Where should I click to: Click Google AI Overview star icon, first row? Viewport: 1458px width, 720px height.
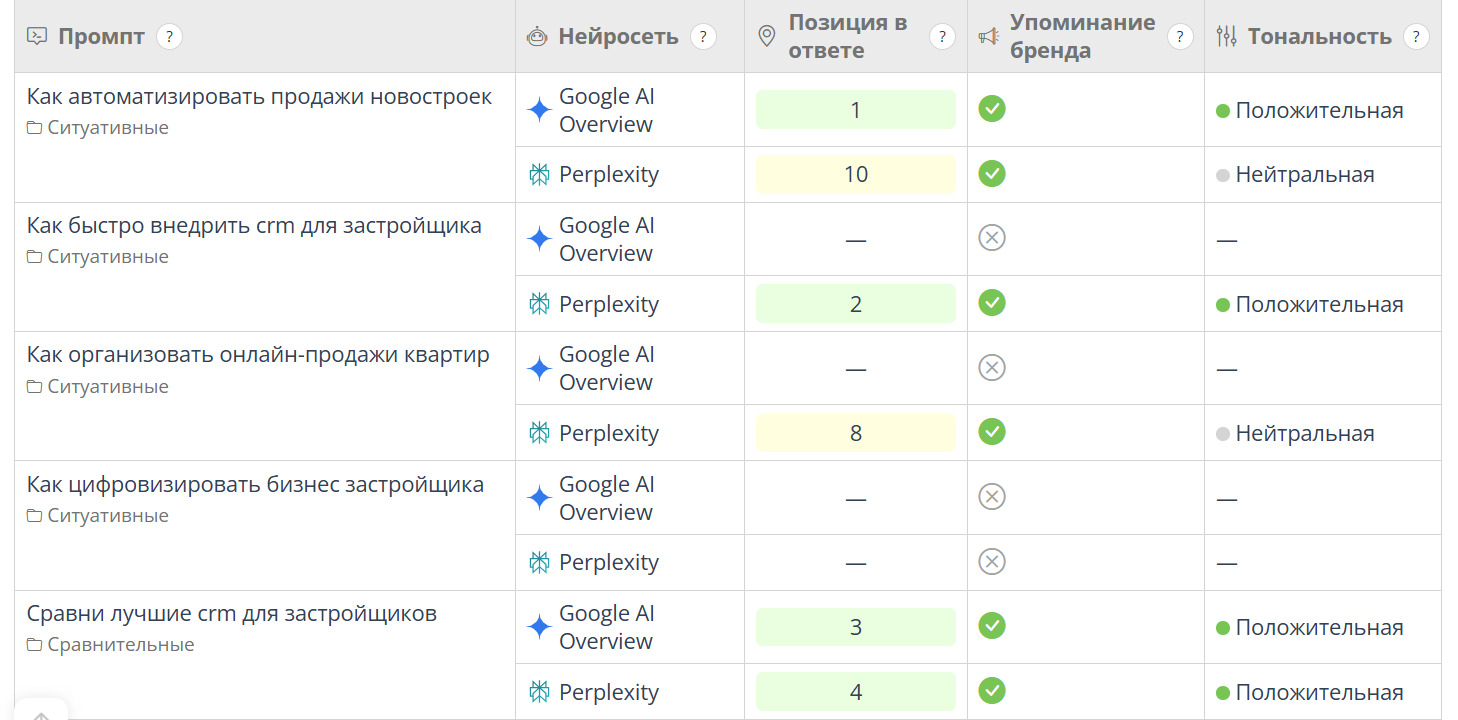click(539, 110)
